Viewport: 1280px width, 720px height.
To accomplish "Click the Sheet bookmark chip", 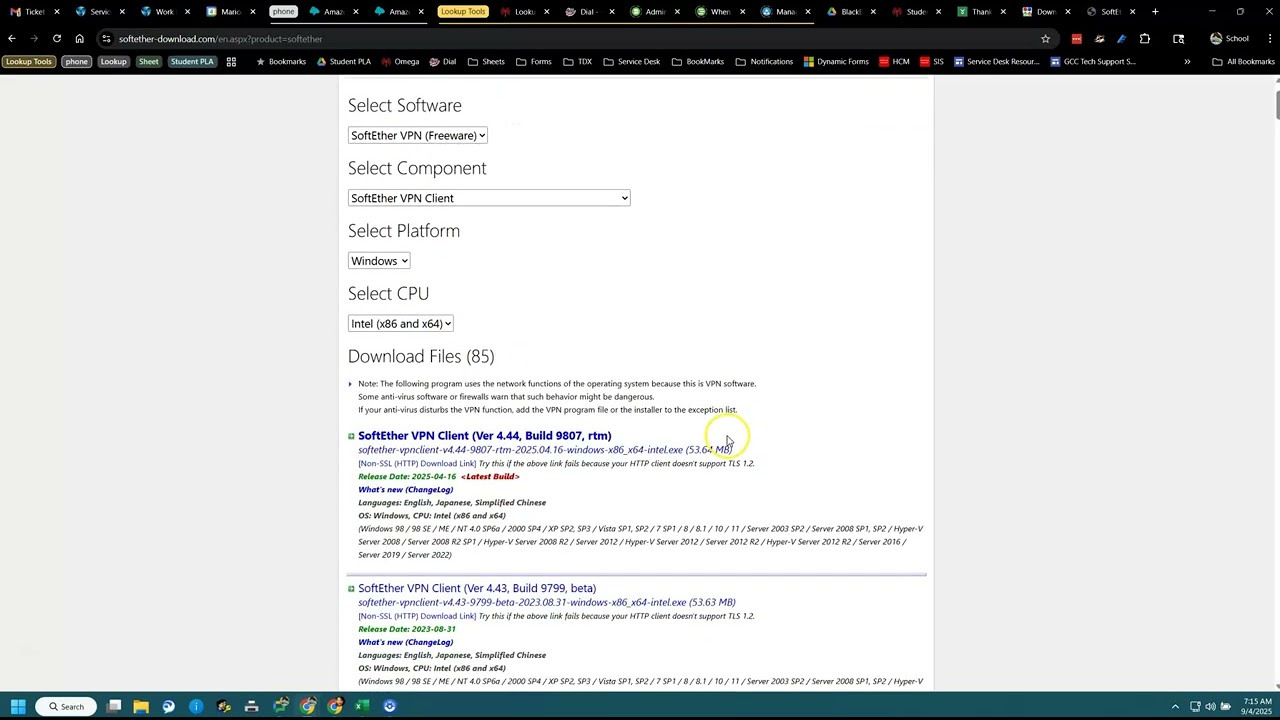I will (x=149, y=62).
